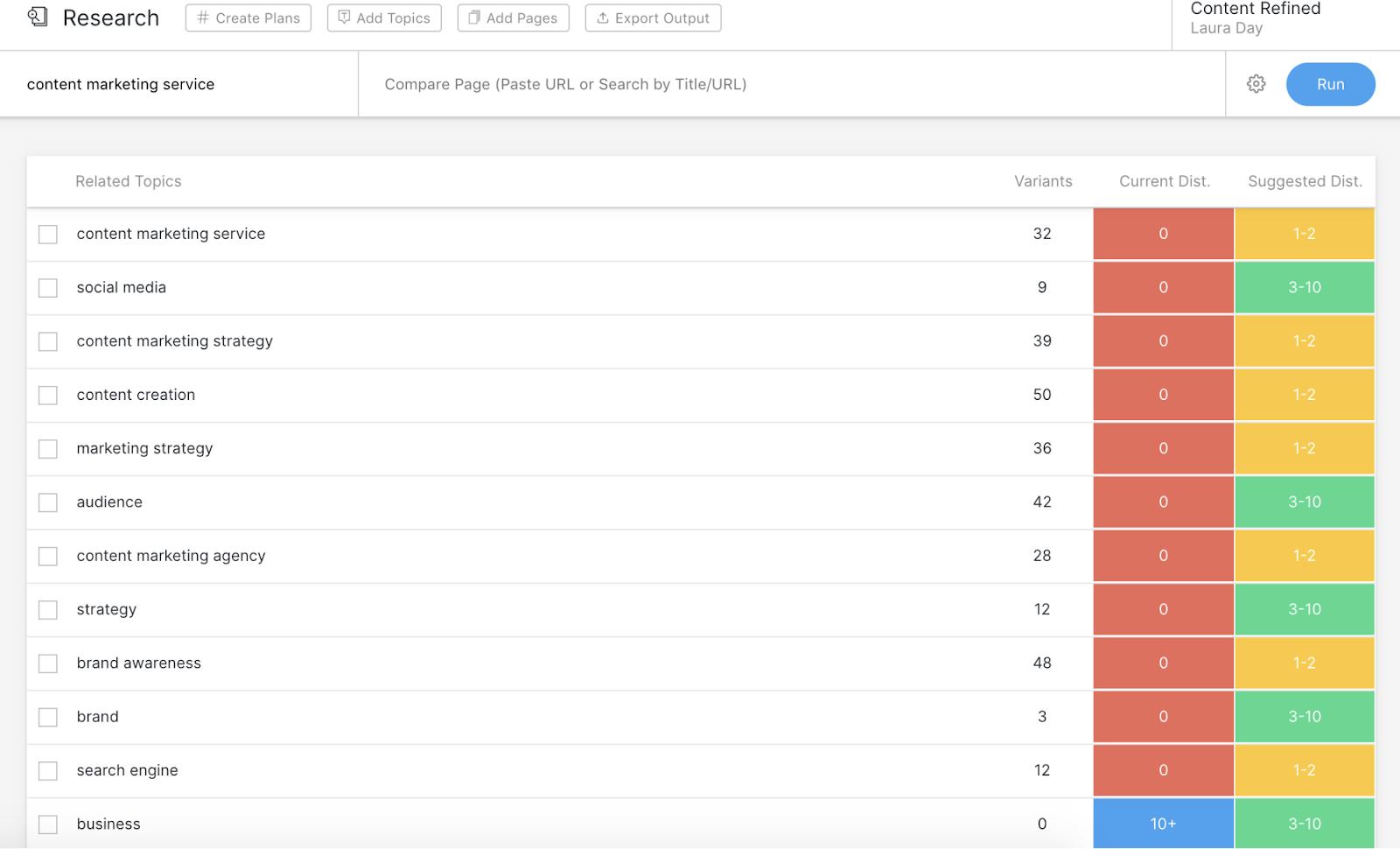The height and width of the screenshot is (849, 1400).
Task: Click the green 3-10 suggested cell for social media
Action: click(1305, 287)
